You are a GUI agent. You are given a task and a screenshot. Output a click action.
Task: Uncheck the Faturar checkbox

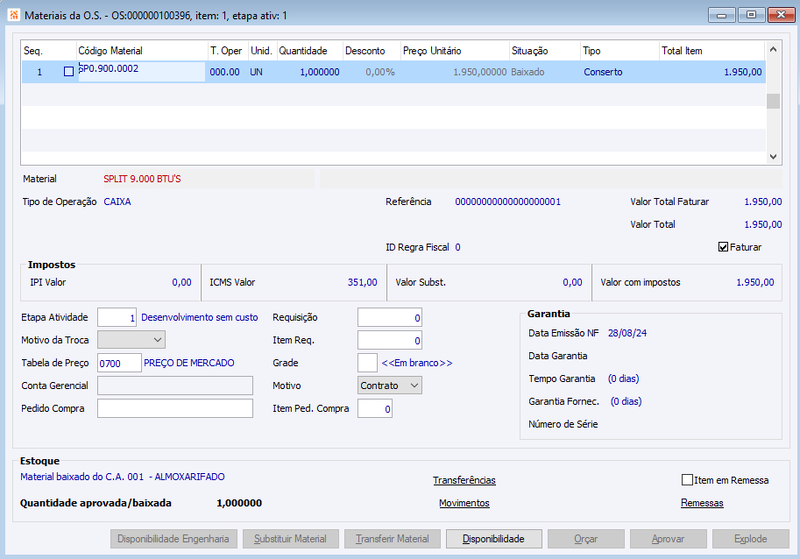click(723, 247)
